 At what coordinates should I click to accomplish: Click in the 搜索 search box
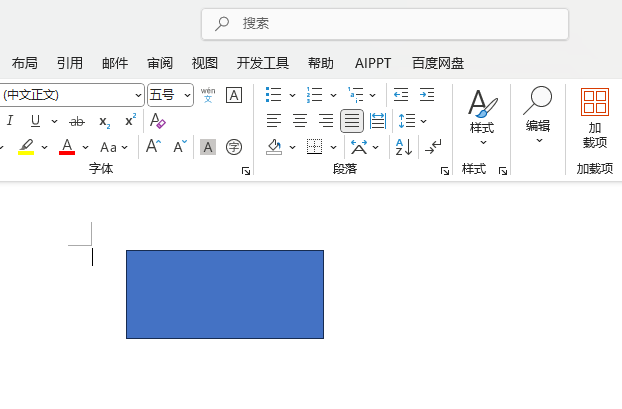385,23
